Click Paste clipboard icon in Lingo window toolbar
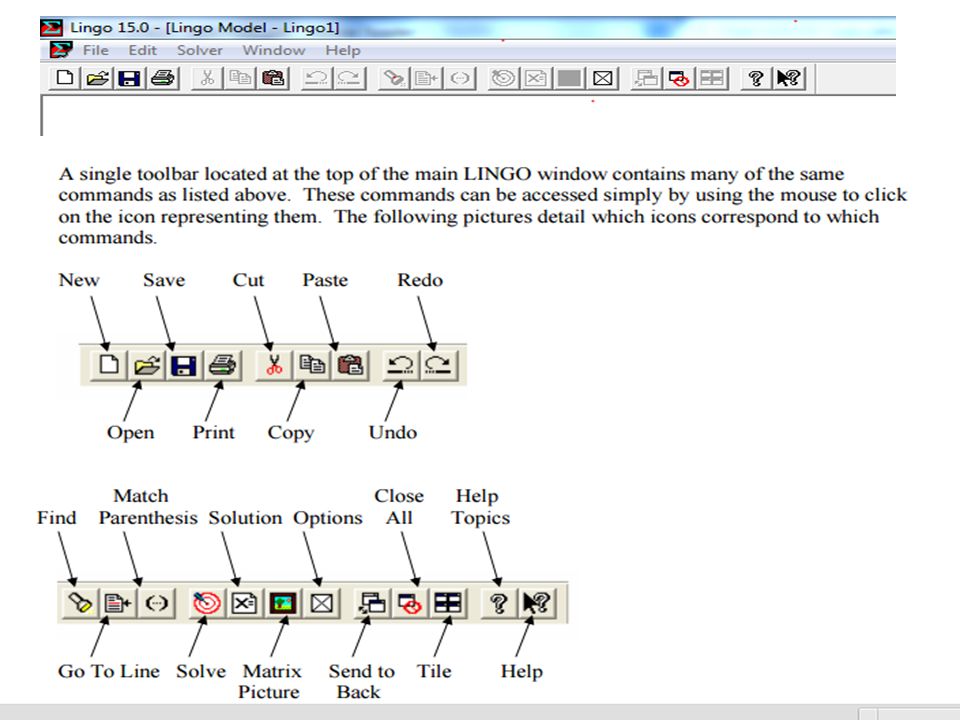Viewport: 960px width, 720px height. coord(273,78)
